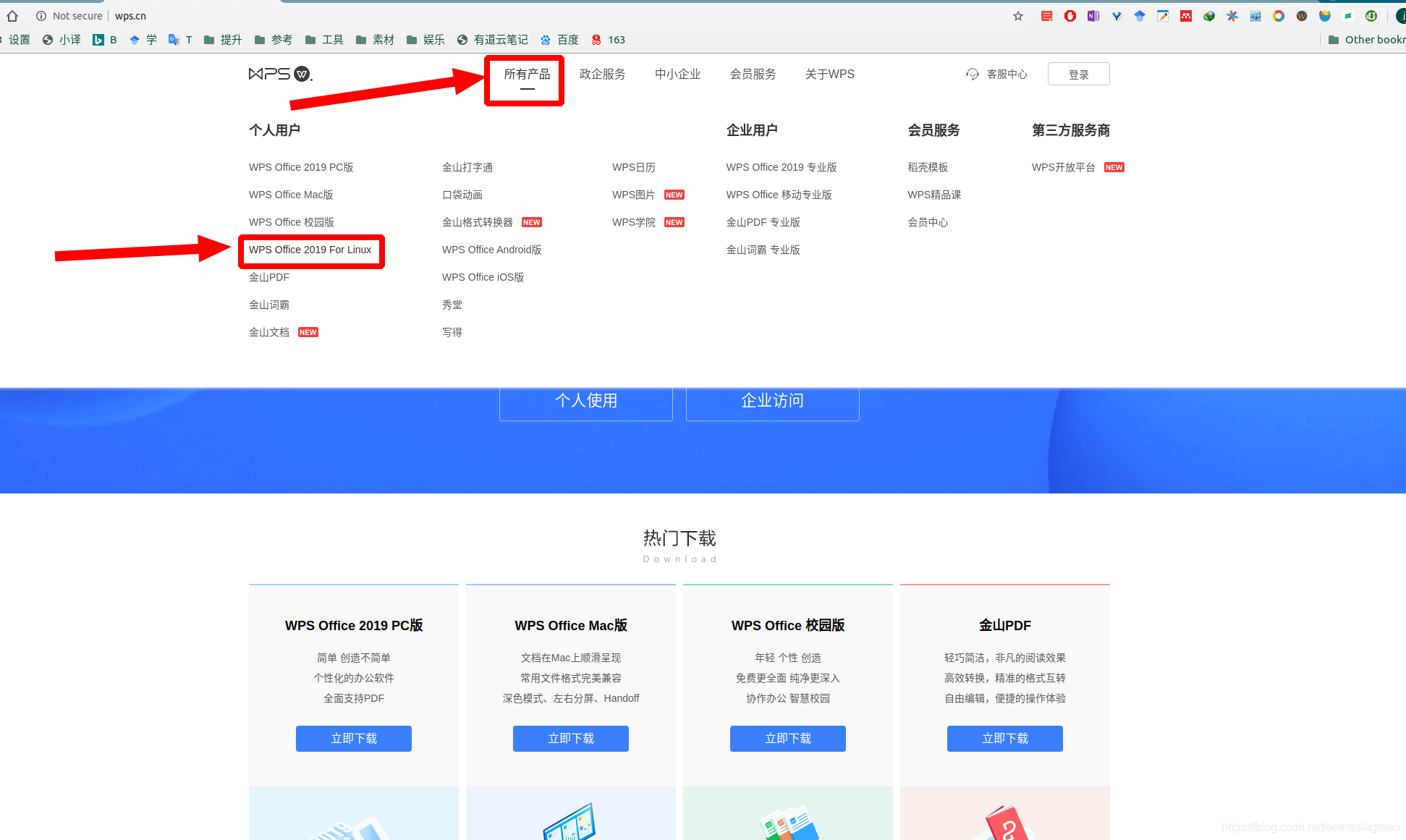
Task: Click the 客服中心 headset icon
Action: coord(972,74)
